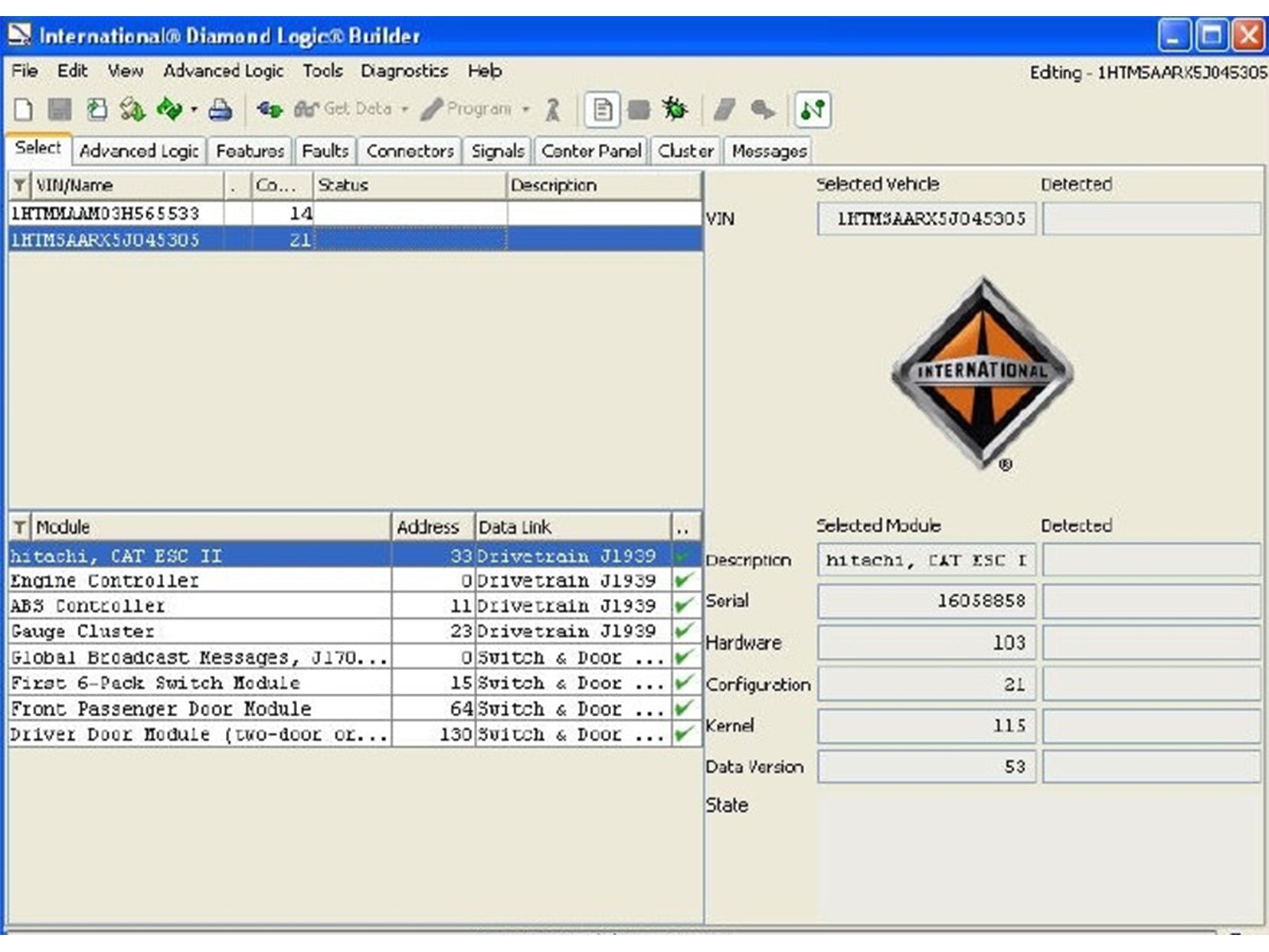
Task: Select the node connection icon on toolbar
Action: (813, 110)
